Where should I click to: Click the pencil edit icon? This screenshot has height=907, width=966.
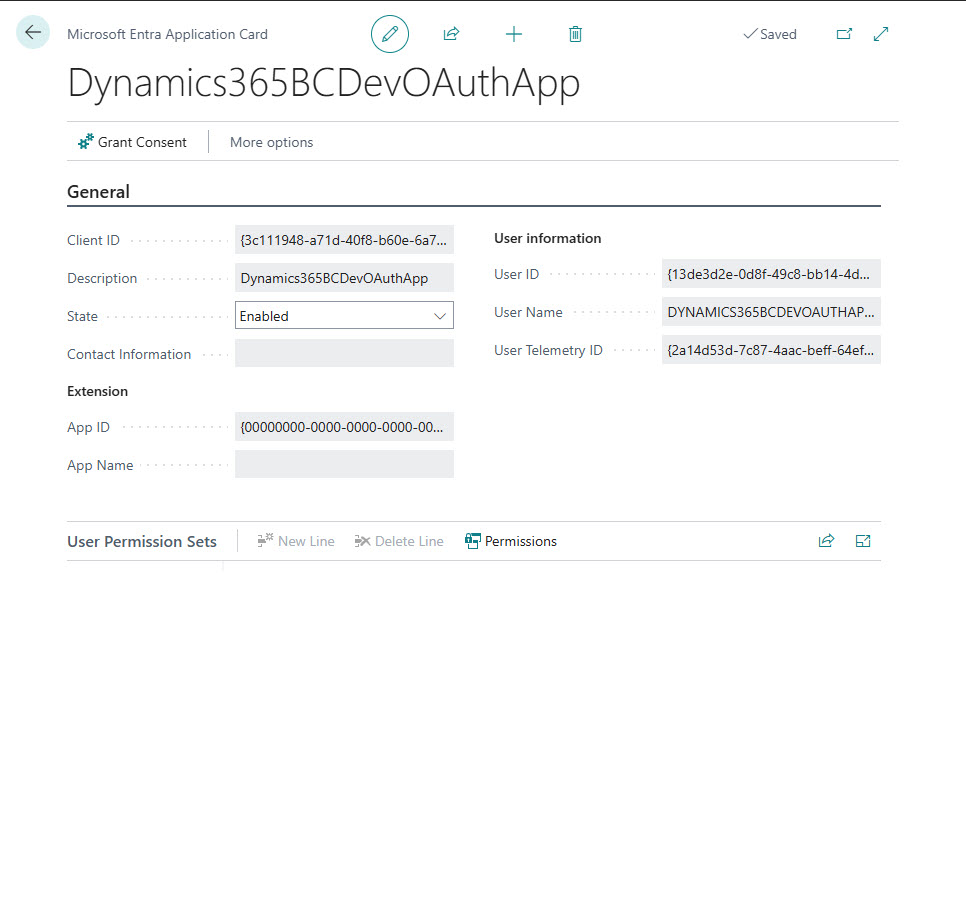point(390,34)
